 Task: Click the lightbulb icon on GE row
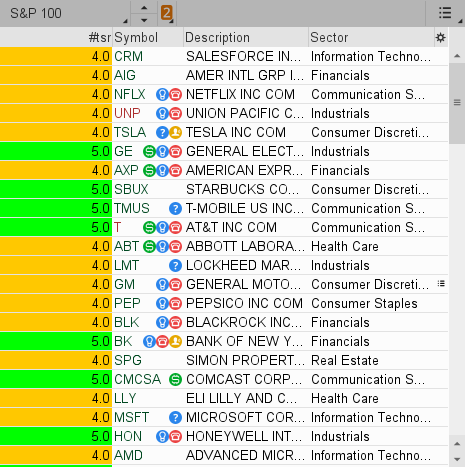pyautogui.click(x=162, y=152)
